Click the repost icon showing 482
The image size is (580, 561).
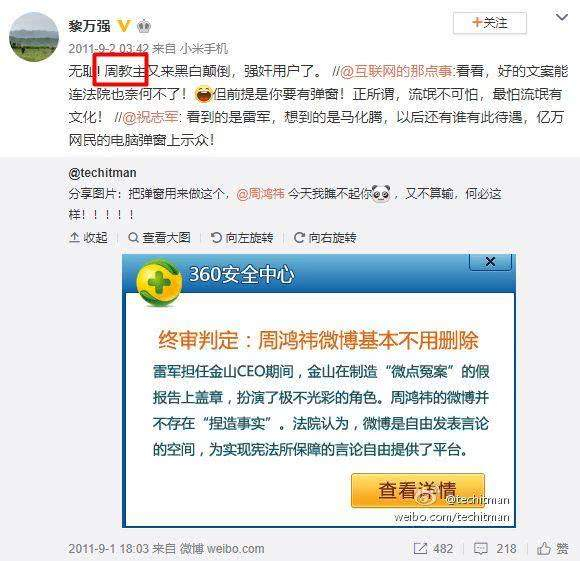pos(433,548)
